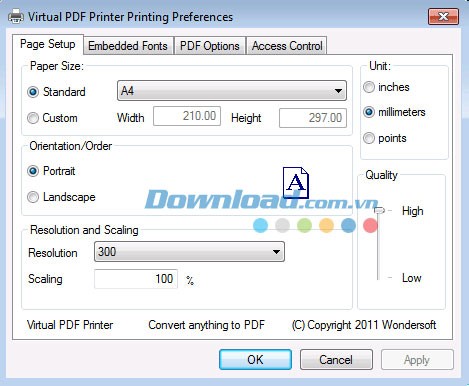Screen dimensions: 469x386
Task: Open the PDF Options tab
Action: click(x=210, y=46)
